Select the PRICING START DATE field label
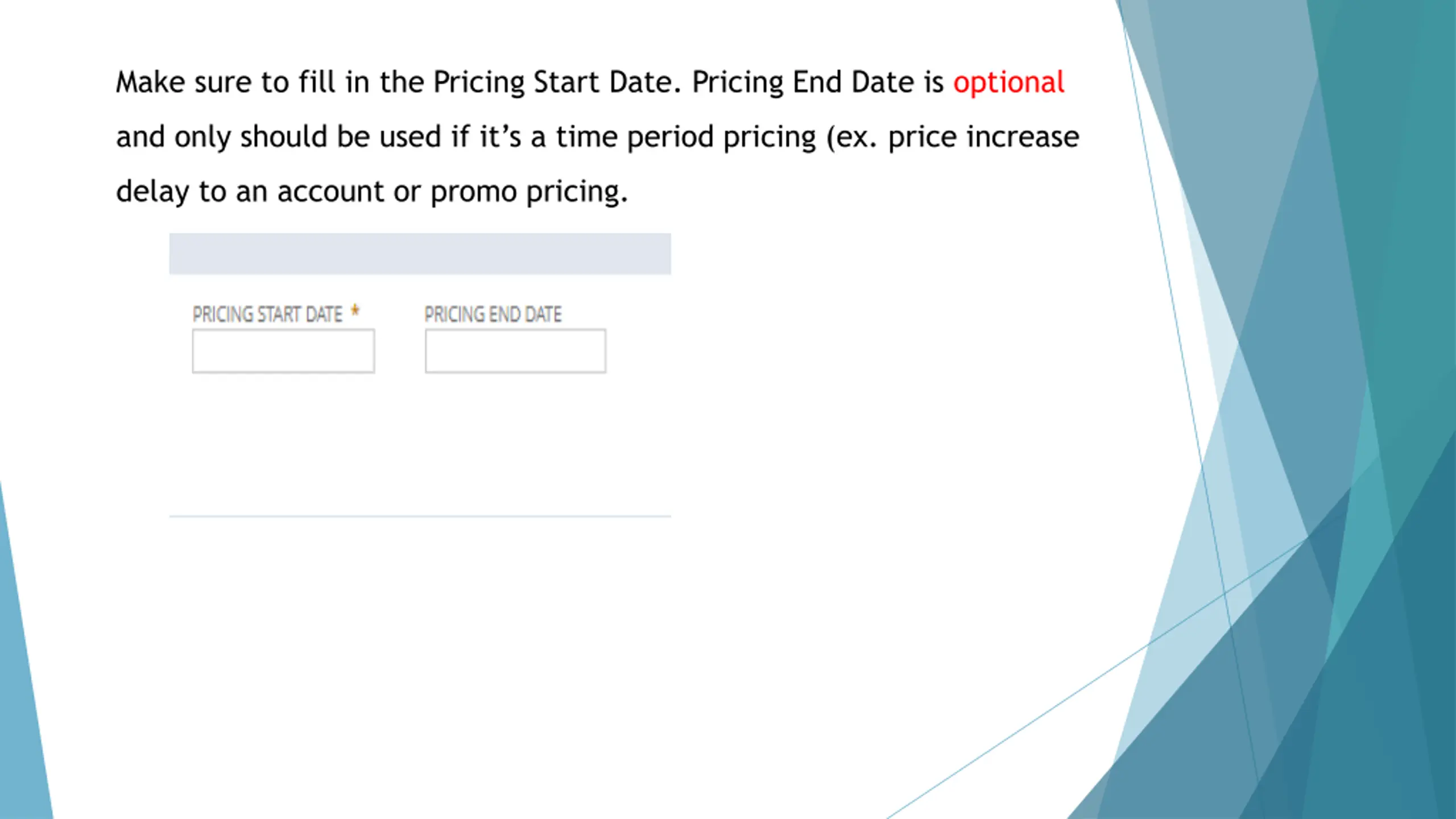 point(267,315)
